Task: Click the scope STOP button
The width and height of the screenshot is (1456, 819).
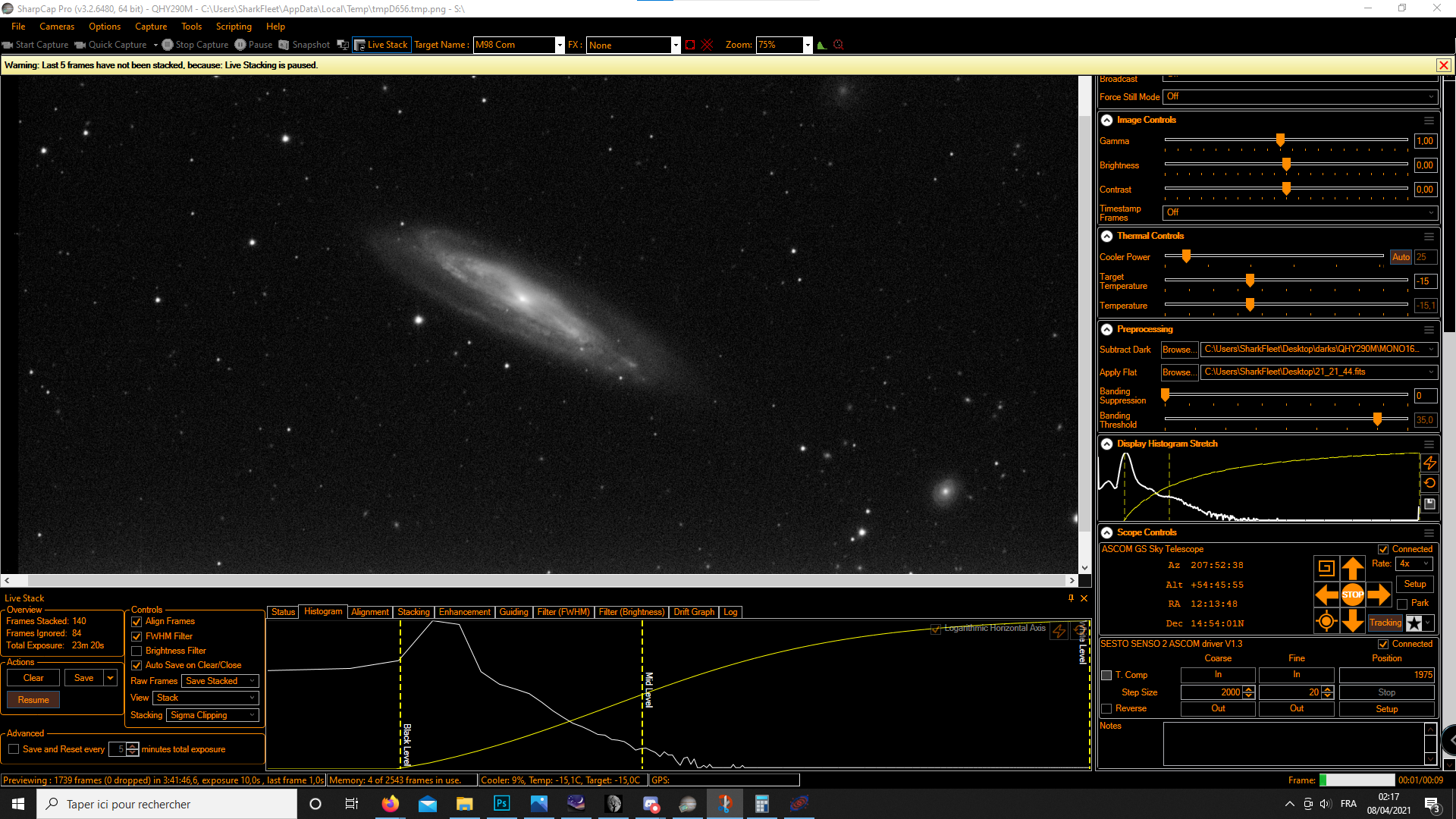Action: [x=1352, y=595]
